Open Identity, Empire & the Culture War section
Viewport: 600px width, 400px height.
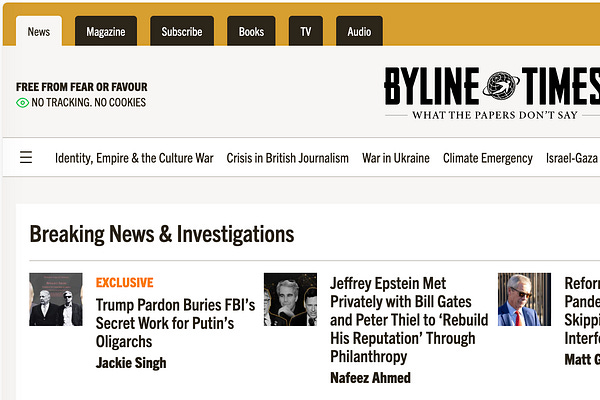point(134,158)
